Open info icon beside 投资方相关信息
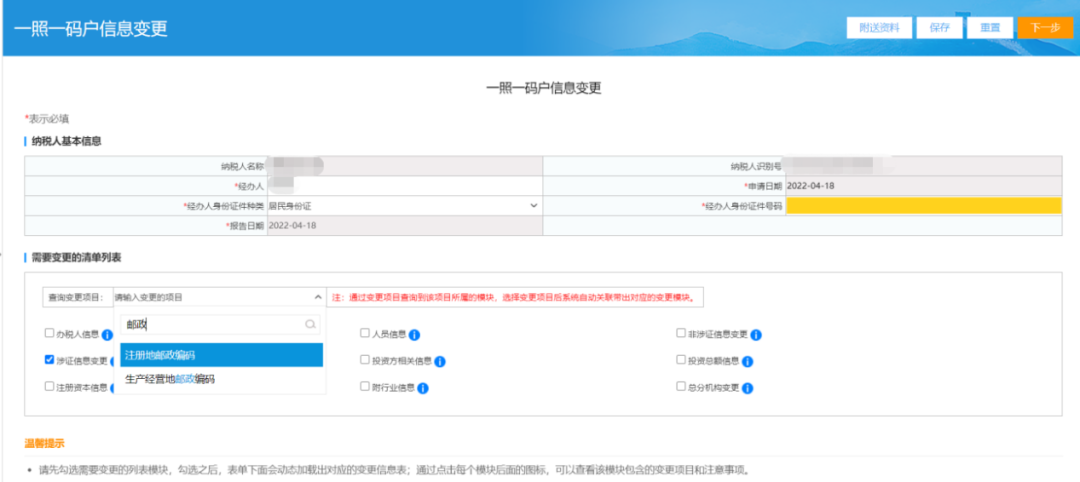 click(x=440, y=362)
